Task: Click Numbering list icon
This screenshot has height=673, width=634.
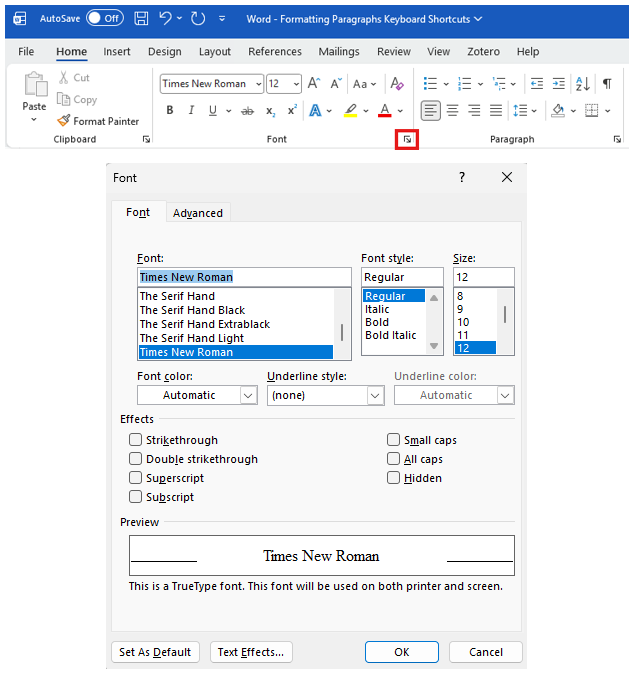Action: click(464, 83)
